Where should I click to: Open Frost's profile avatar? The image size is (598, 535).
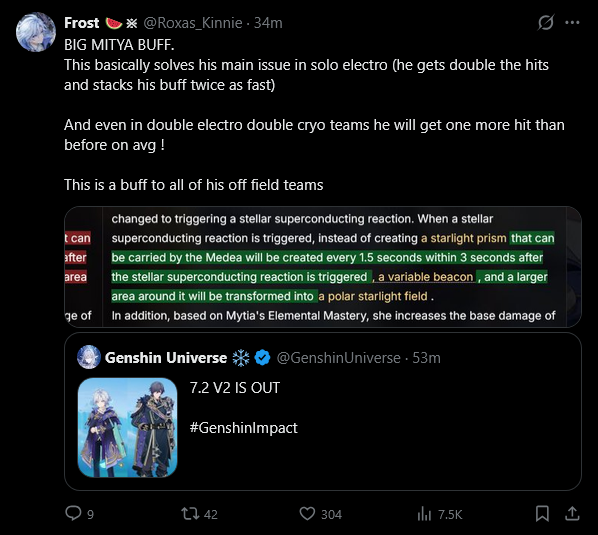pyautogui.click(x=36, y=32)
